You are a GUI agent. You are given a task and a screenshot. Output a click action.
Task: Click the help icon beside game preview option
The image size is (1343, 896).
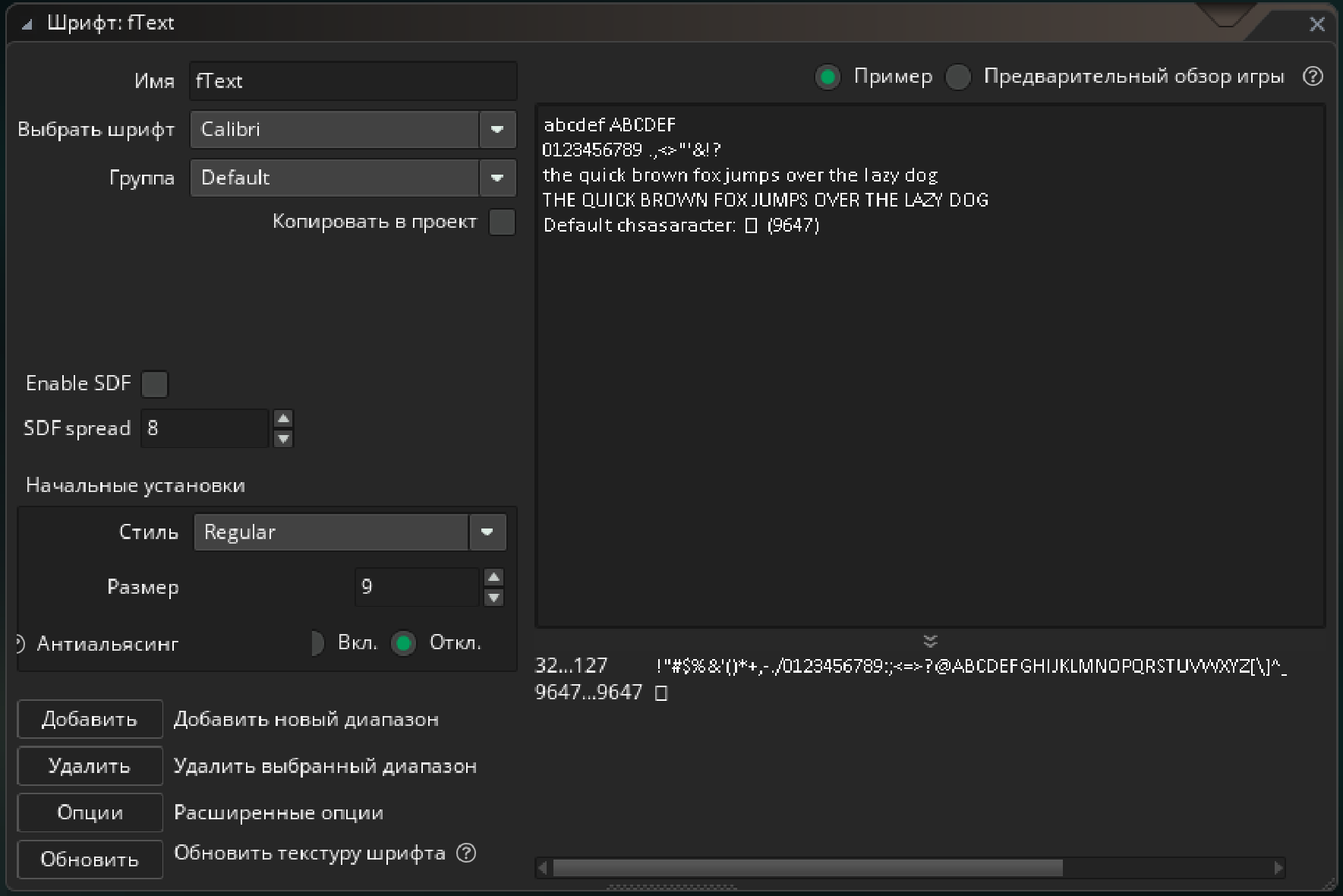[x=1313, y=77]
